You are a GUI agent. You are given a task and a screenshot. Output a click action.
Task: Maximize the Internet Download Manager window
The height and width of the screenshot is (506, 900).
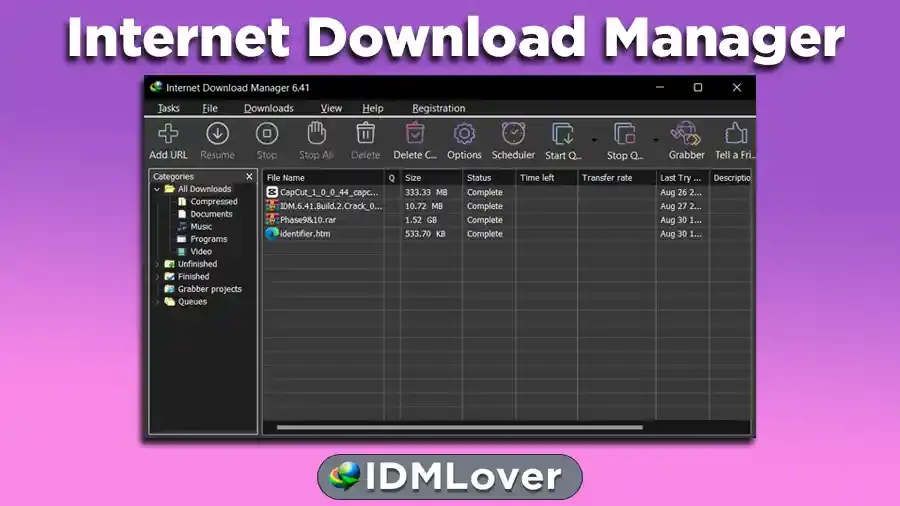(698, 87)
